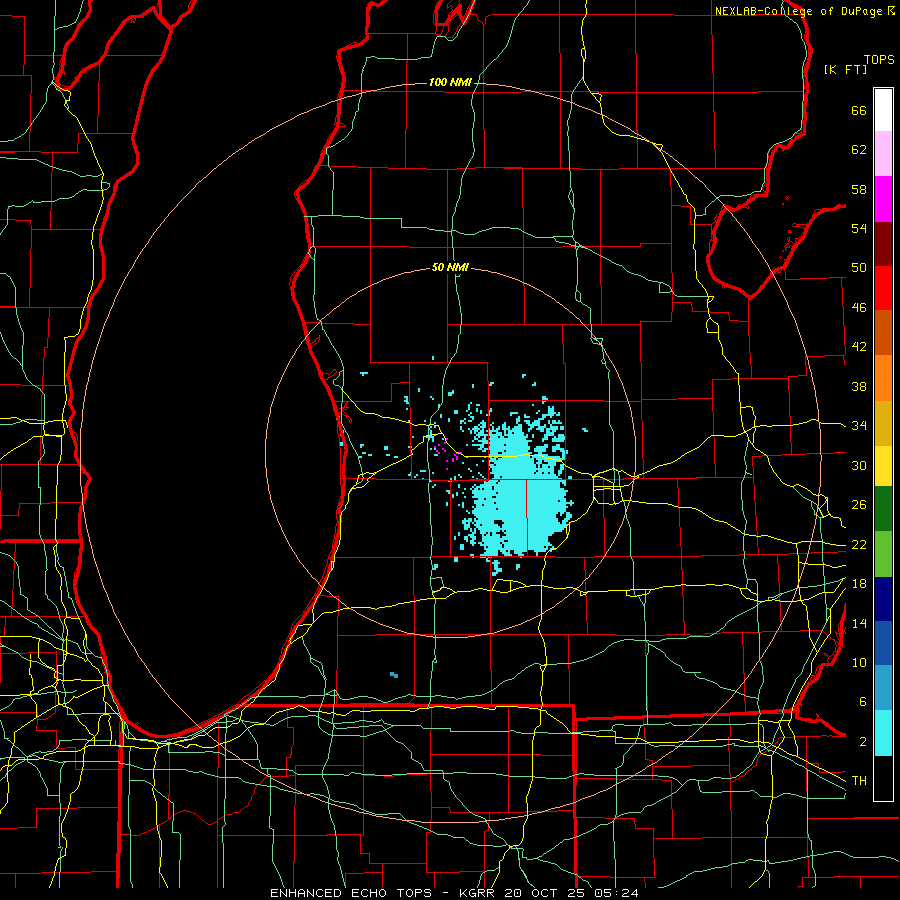The image size is (900, 900).
Task: Click the legend value "66"
Action: click(x=859, y=111)
